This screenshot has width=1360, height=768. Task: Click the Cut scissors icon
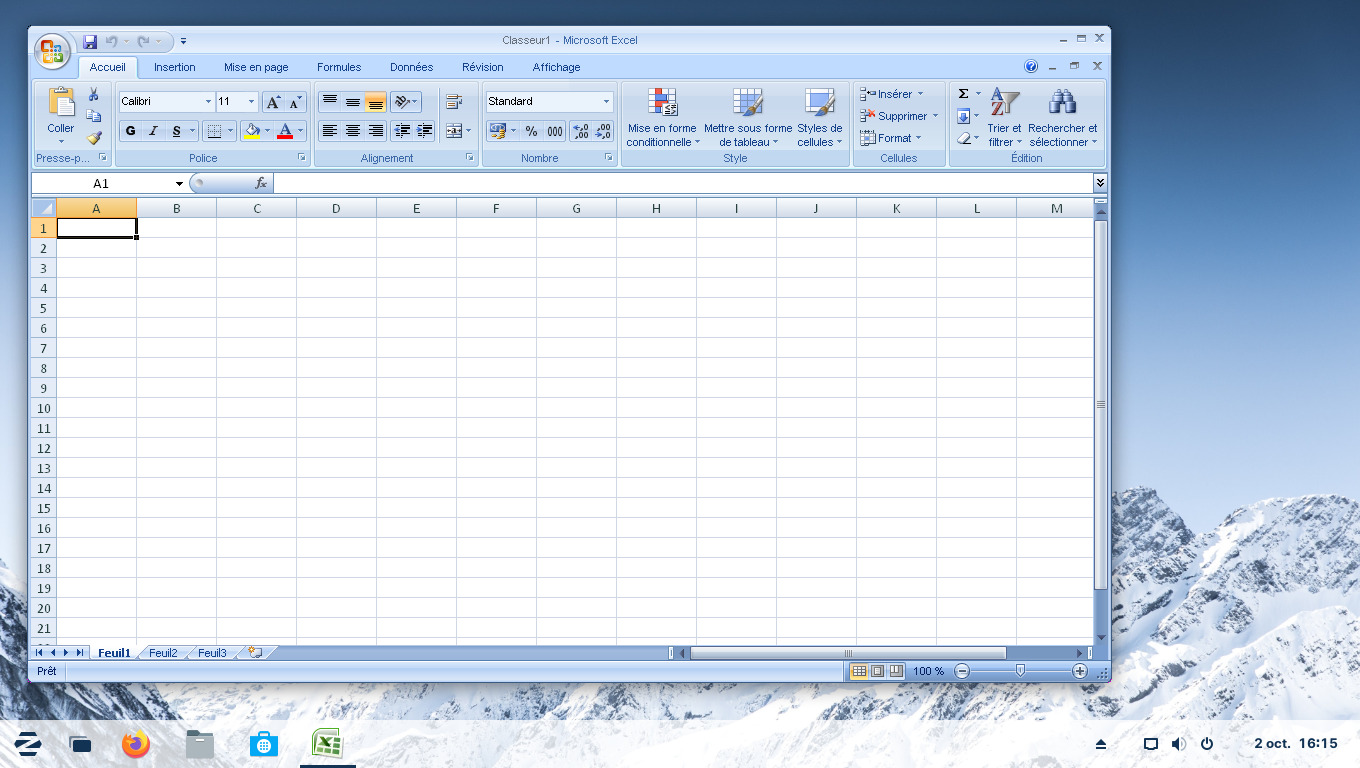(94, 94)
